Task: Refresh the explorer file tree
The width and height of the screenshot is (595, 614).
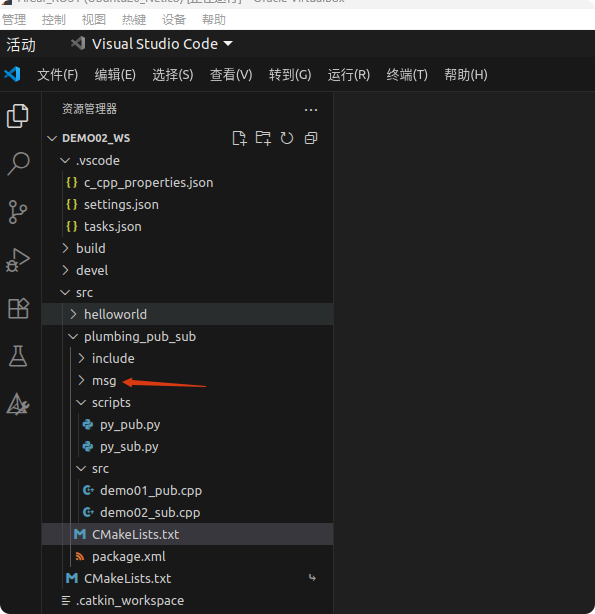Action: tap(287, 138)
